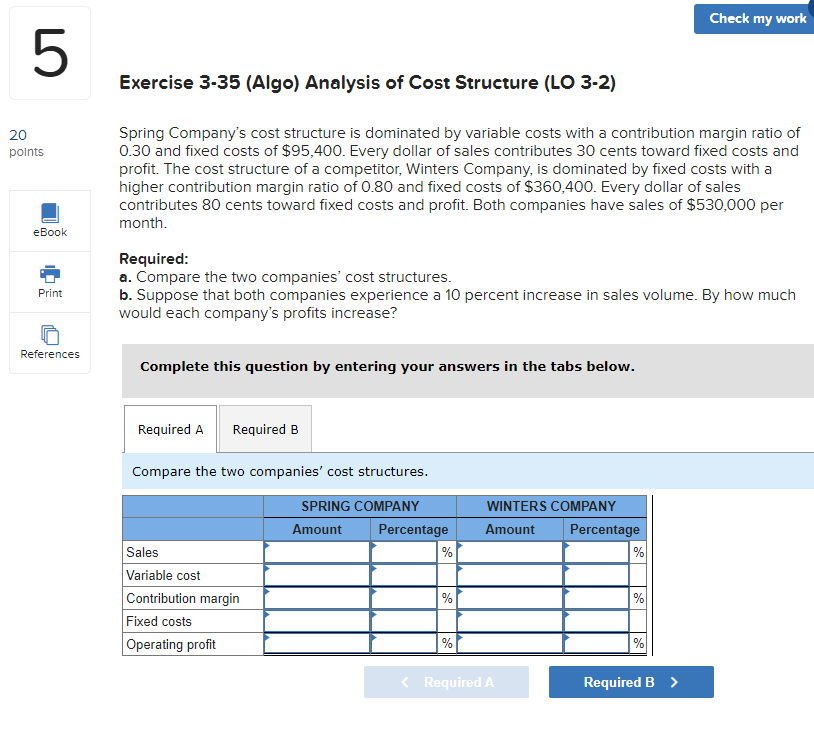Click the grayed Required A back button
The width and height of the screenshot is (814, 746).
point(446,681)
